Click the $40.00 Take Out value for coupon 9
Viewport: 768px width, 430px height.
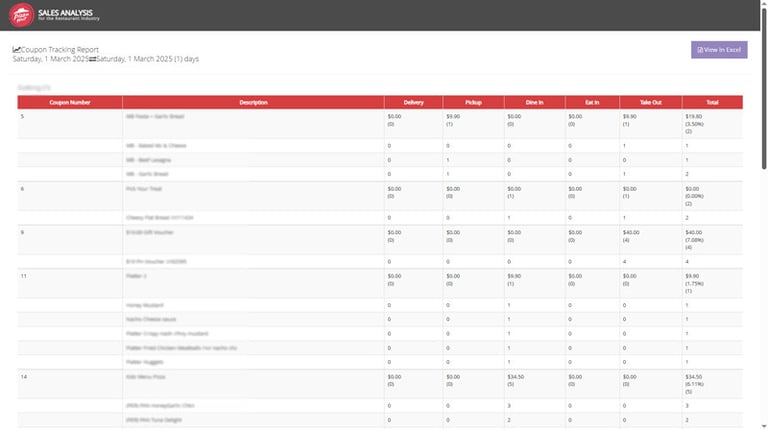650,240
